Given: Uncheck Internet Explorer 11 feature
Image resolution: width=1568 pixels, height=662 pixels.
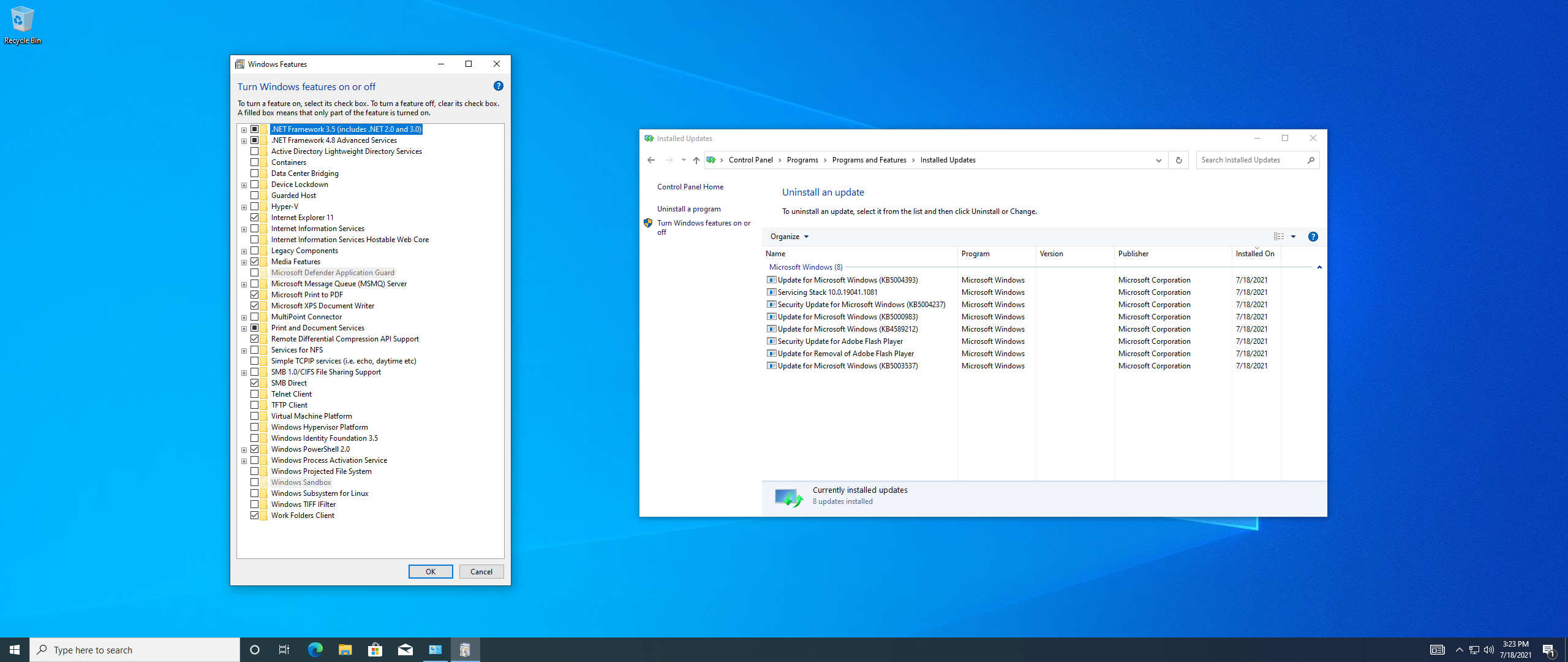Looking at the screenshot, I should tap(254, 218).
